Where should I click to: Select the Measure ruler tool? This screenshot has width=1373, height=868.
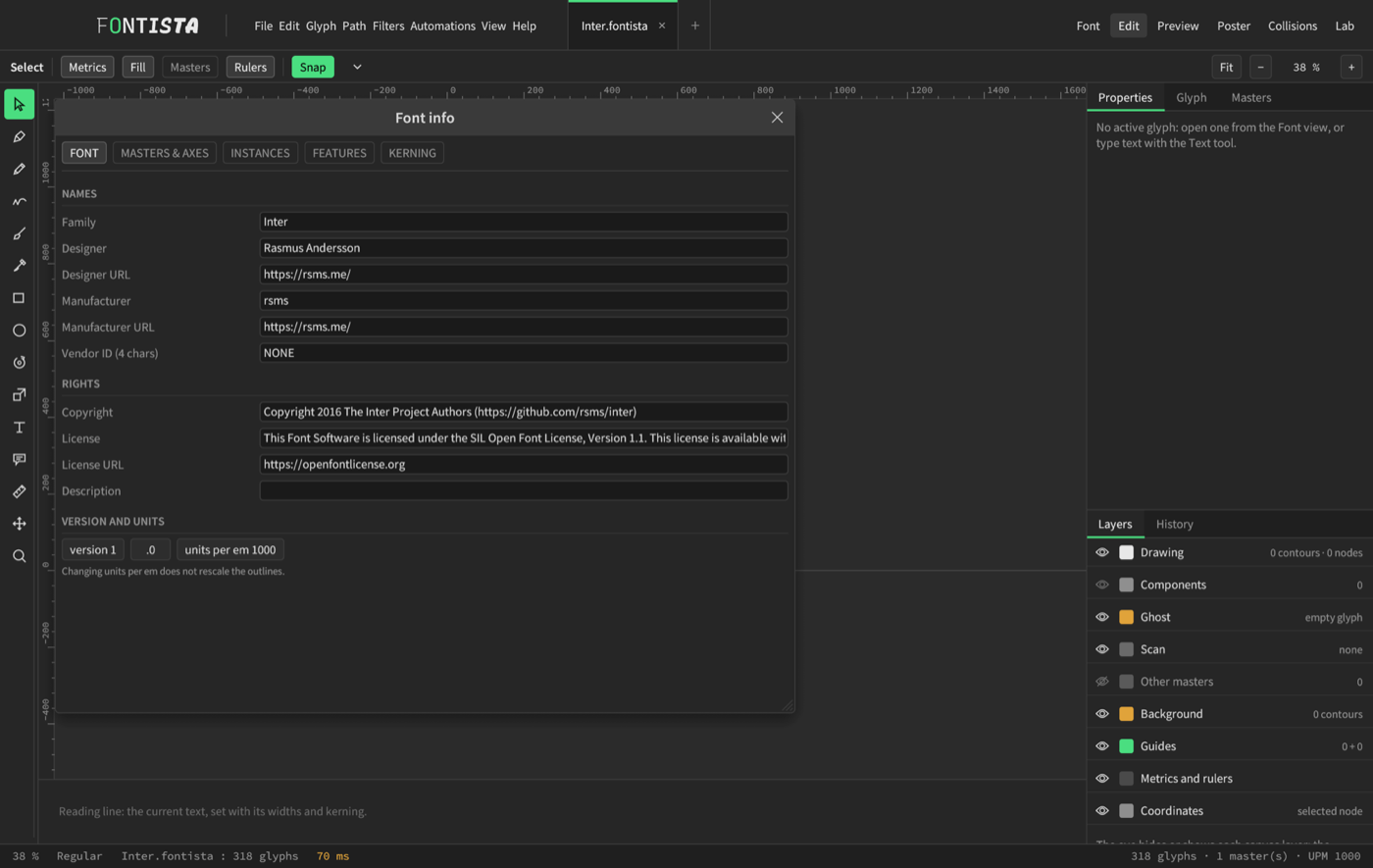coord(19,491)
